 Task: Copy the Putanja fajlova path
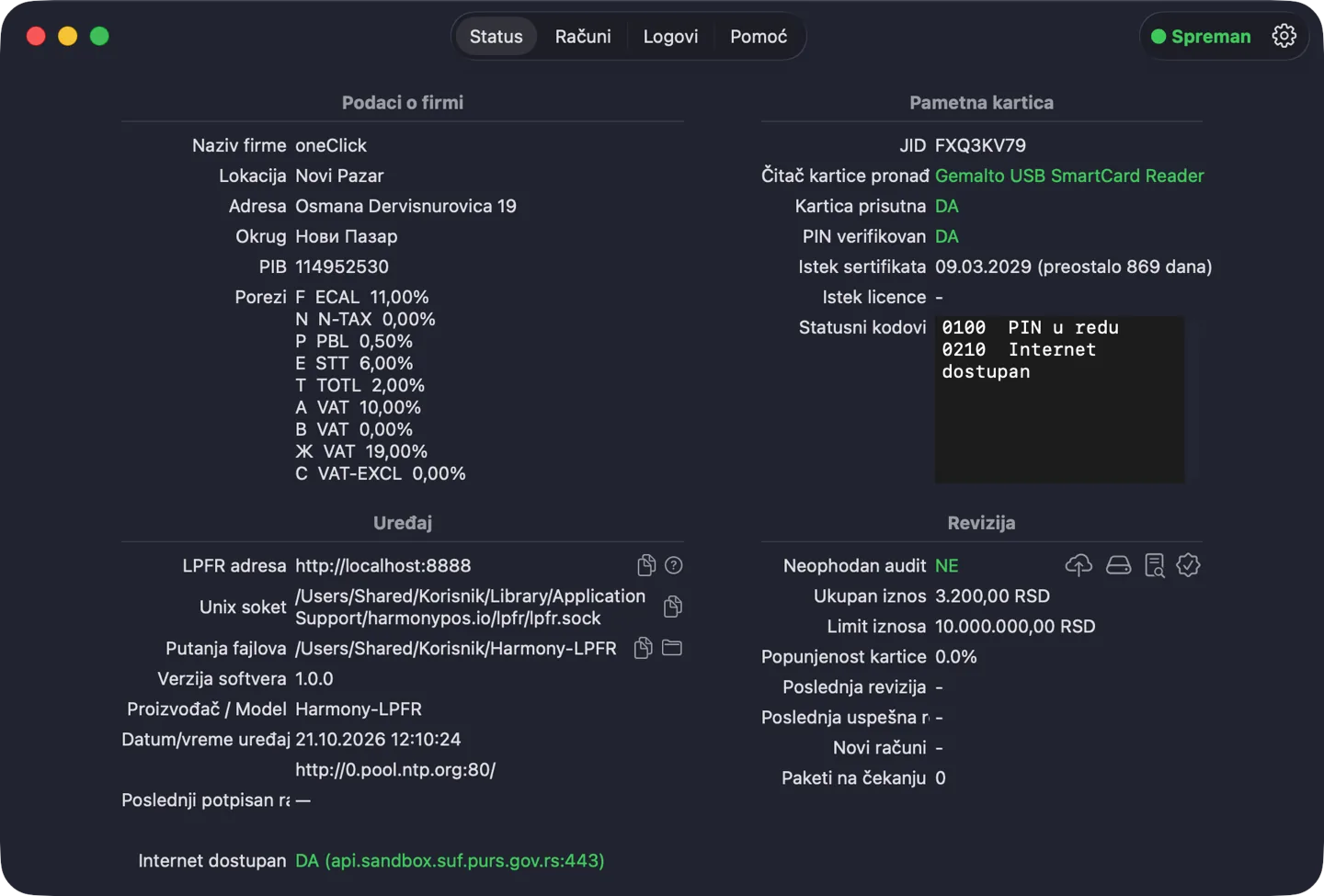(644, 648)
